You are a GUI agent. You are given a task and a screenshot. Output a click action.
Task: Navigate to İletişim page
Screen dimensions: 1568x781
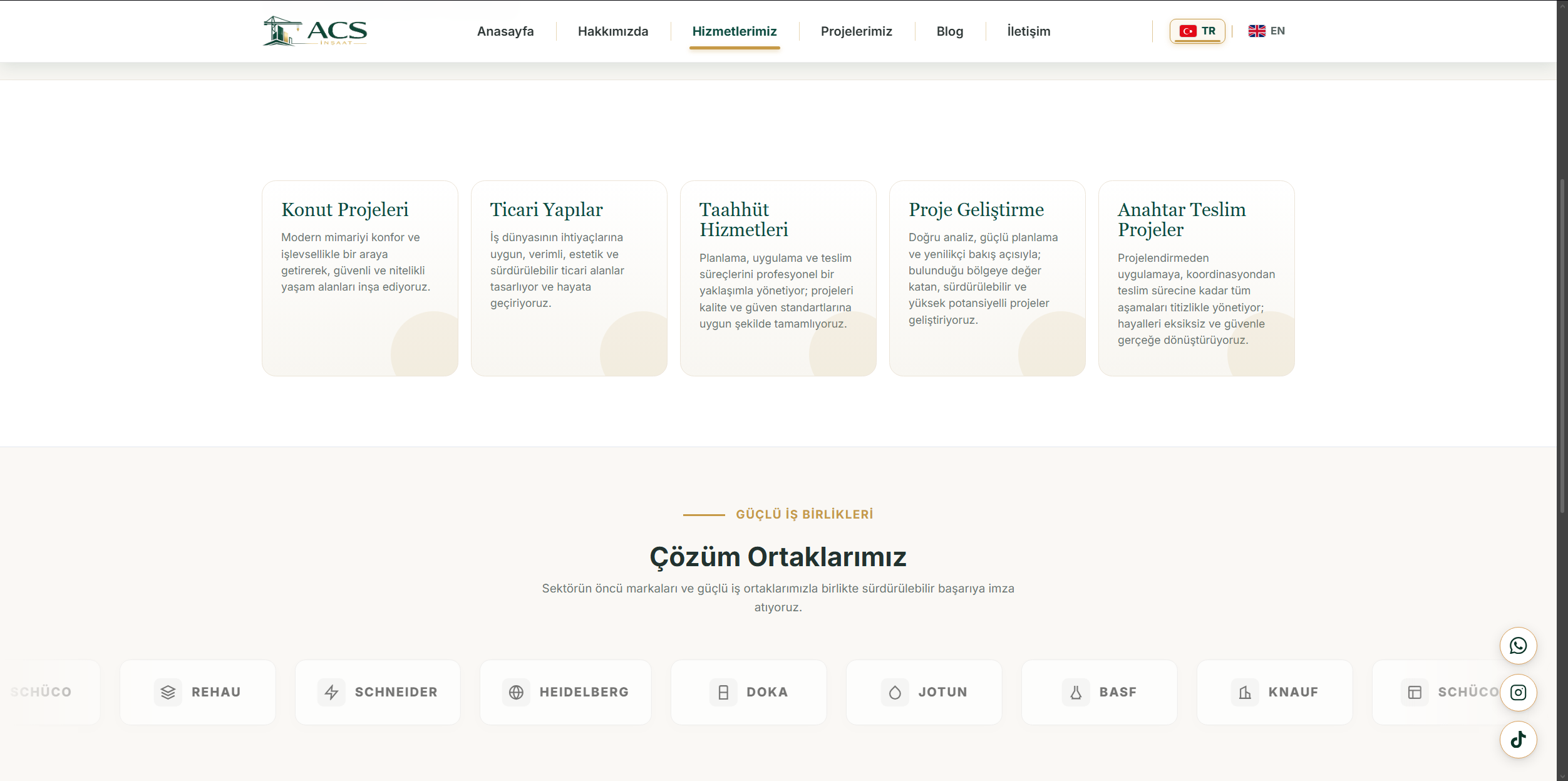pos(1029,31)
